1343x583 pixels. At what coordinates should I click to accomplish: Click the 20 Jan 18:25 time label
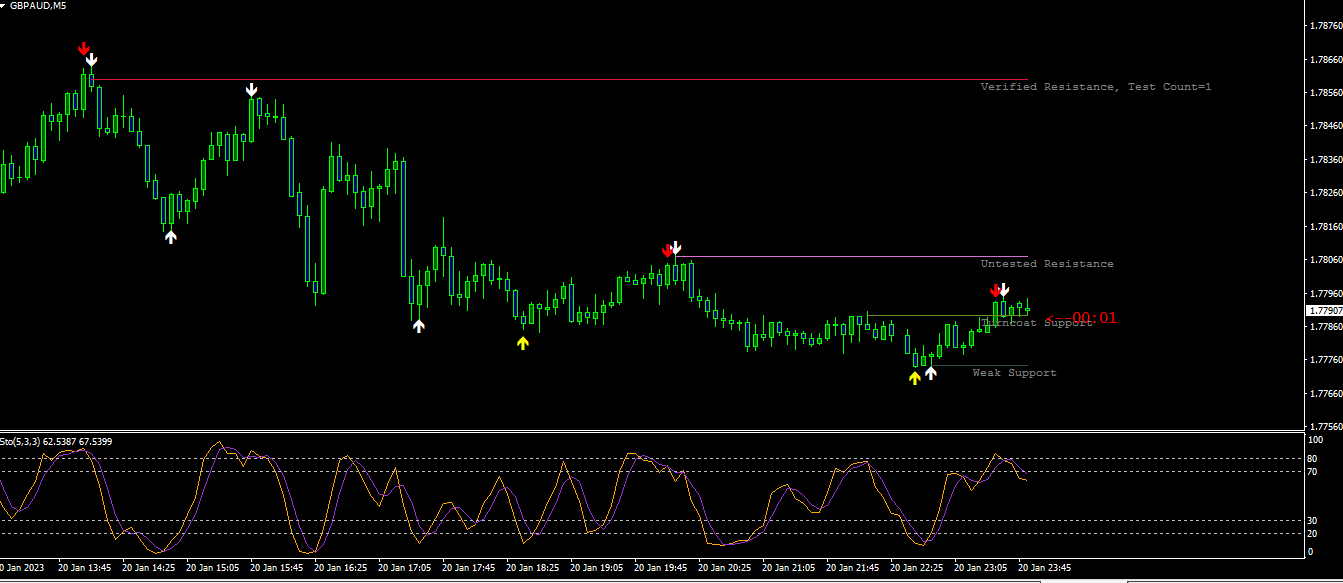point(532,567)
